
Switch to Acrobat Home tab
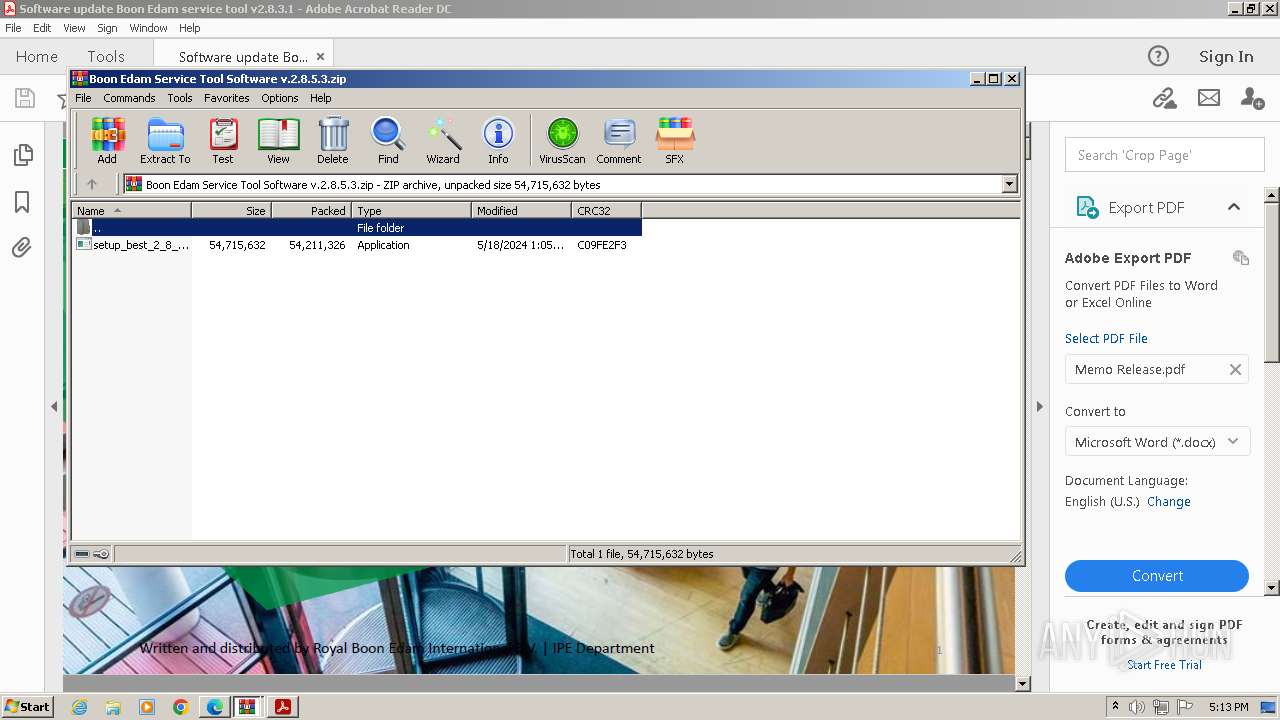(x=37, y=56)
